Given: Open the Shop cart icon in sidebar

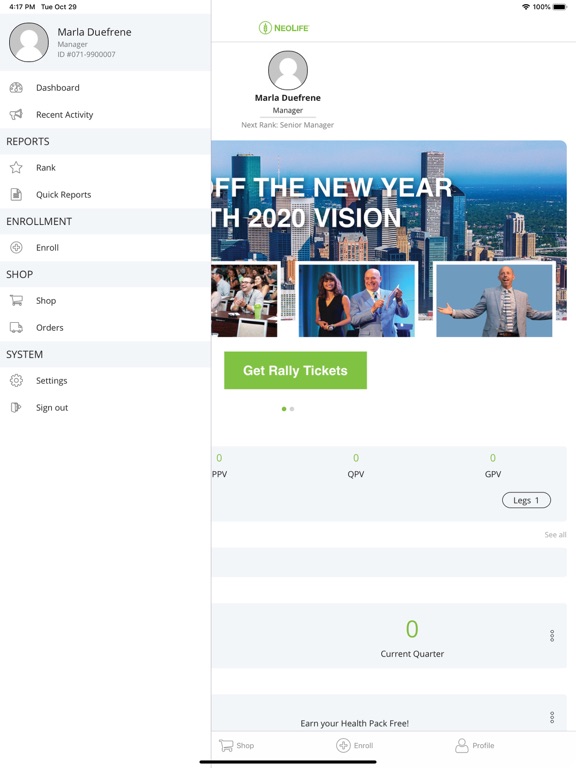Looking at the screenshot, I should pos(16,300).
